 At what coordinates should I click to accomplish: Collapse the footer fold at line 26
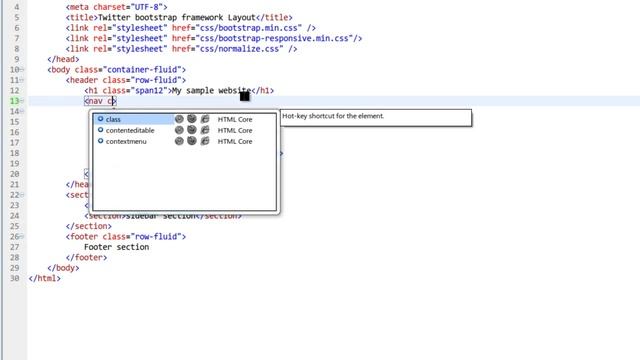[22, 236]
